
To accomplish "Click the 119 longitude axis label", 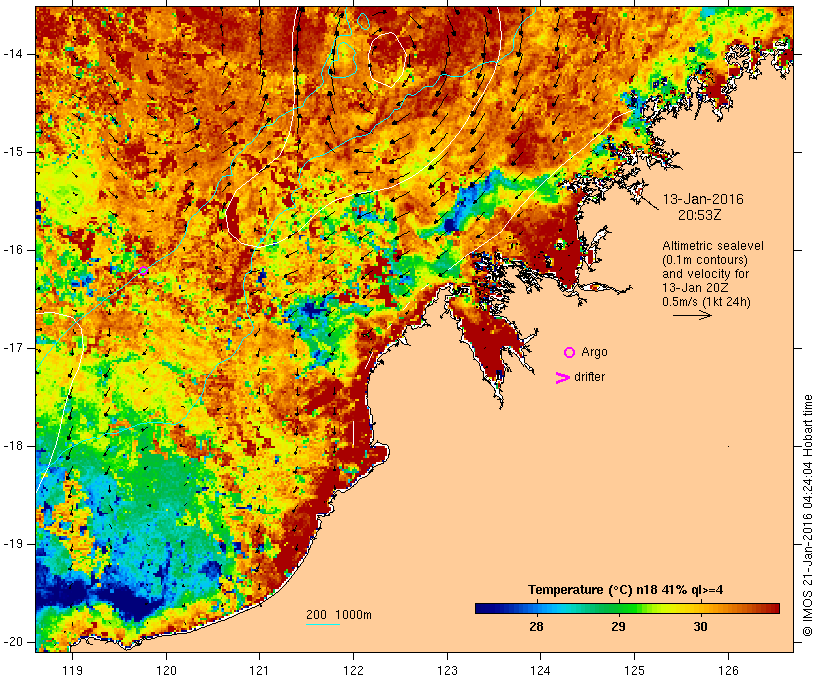I will pyautogui.click(x=72, y=671).
